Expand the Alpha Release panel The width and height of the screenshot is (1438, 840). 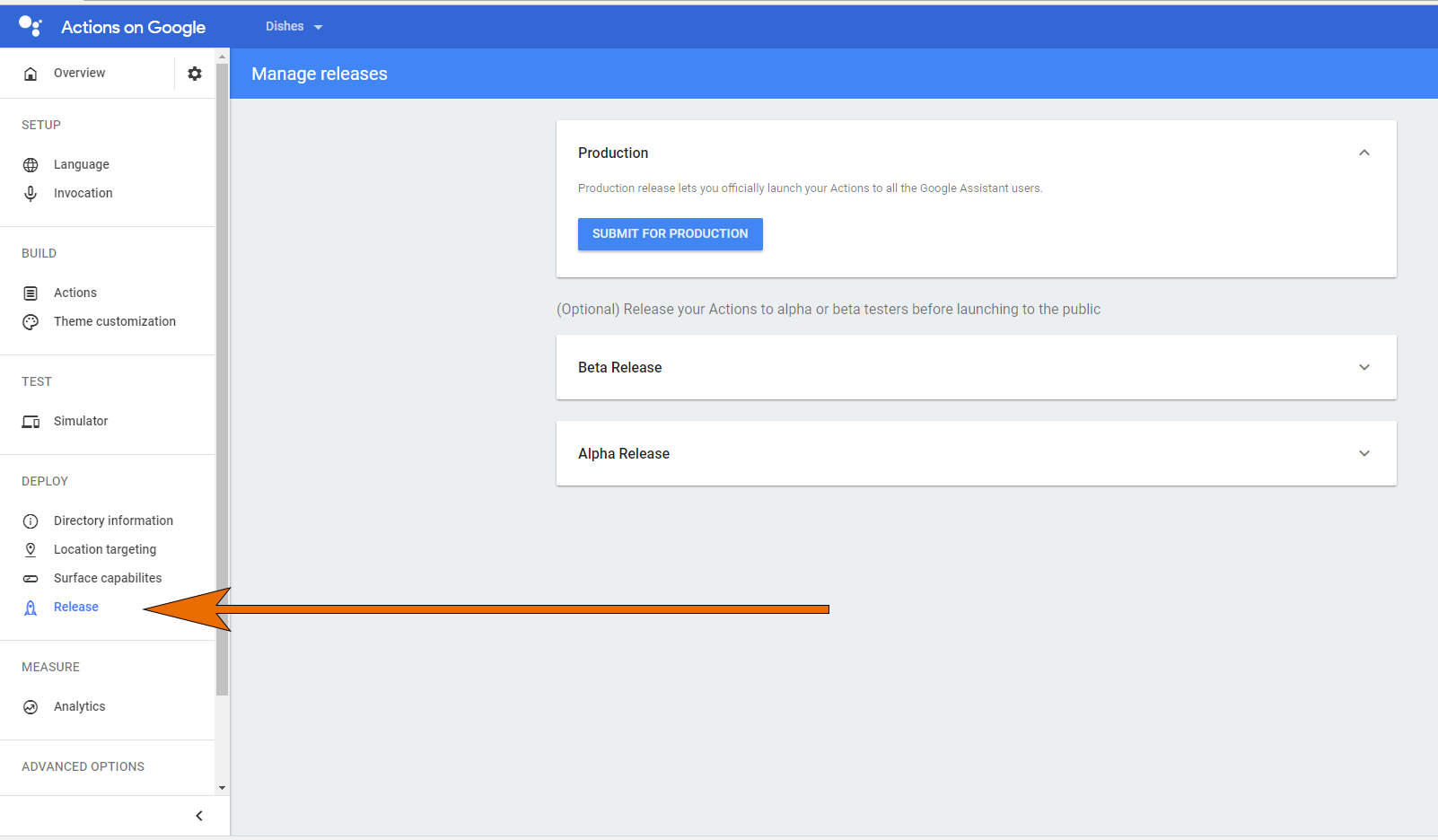point(1363,454)
